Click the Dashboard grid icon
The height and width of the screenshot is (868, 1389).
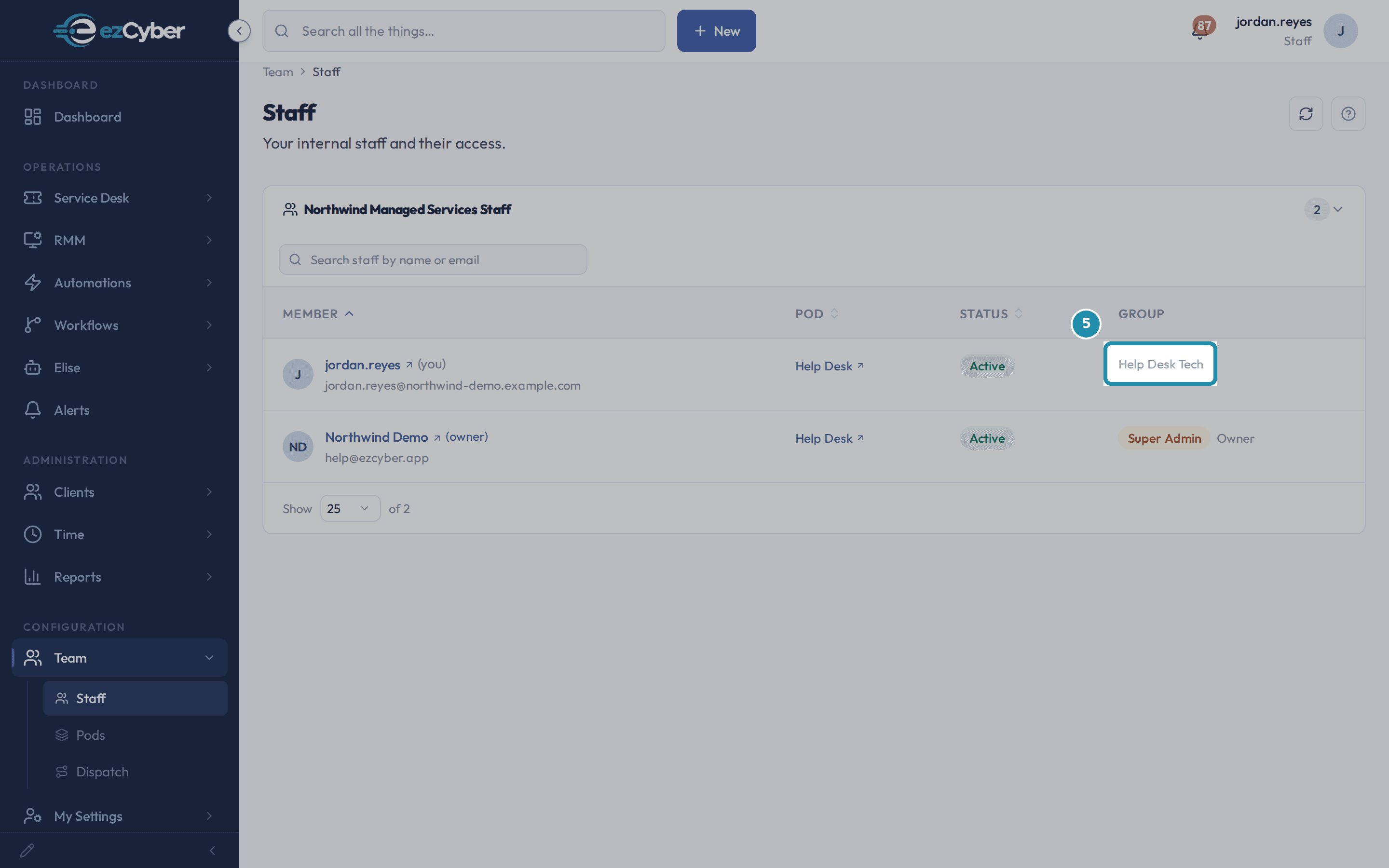(x=33, y=117)
